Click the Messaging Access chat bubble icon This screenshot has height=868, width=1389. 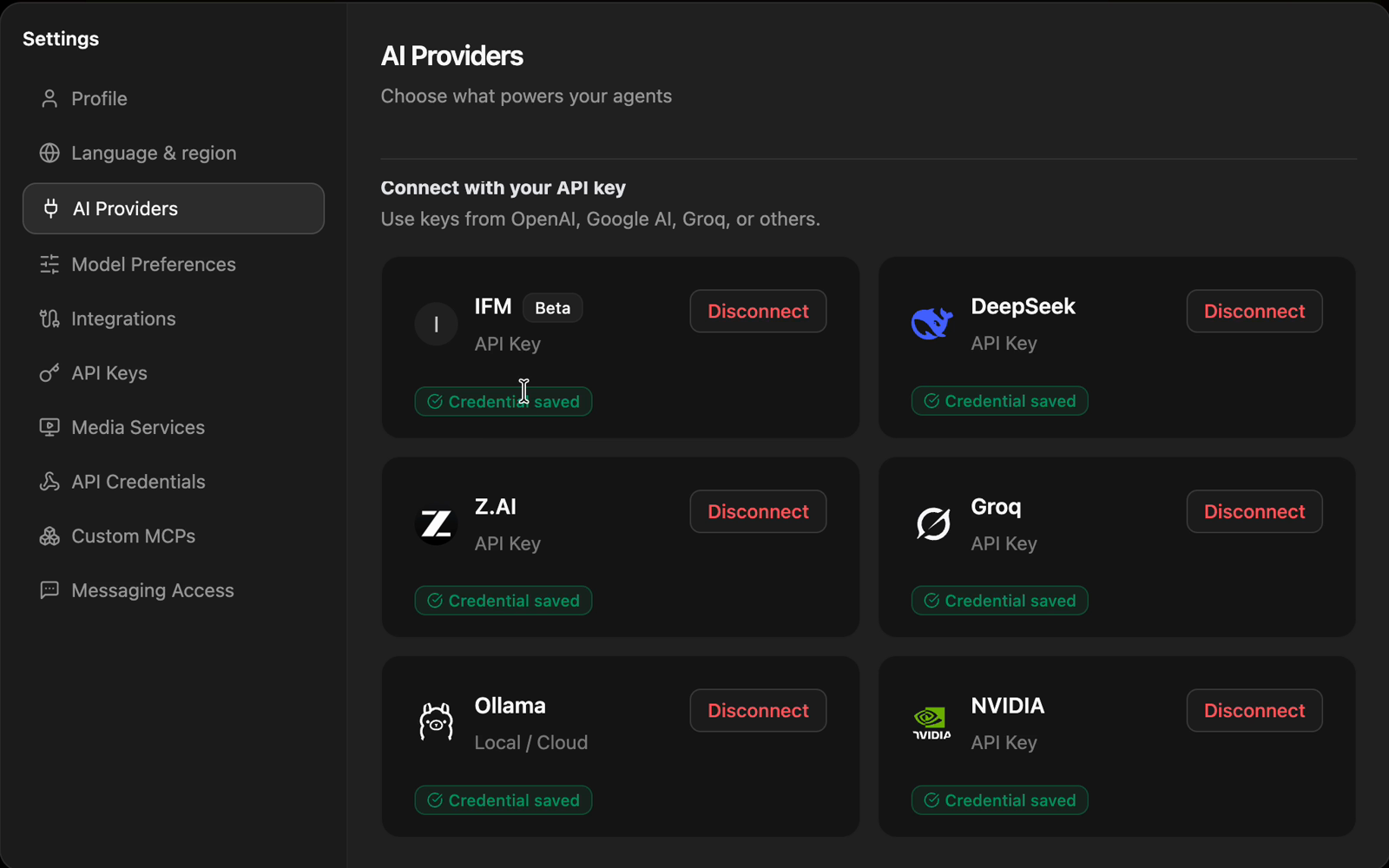coord(49,590)
